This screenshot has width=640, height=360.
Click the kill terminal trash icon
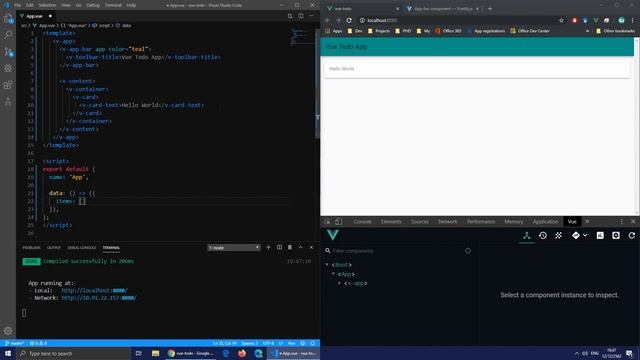(290, 247)
